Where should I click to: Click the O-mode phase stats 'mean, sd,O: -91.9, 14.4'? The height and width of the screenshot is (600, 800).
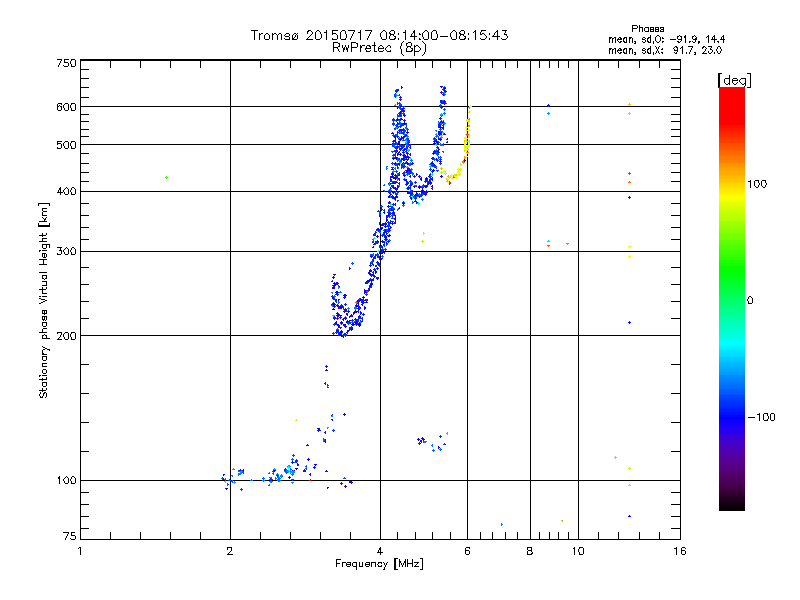(666, 39)
